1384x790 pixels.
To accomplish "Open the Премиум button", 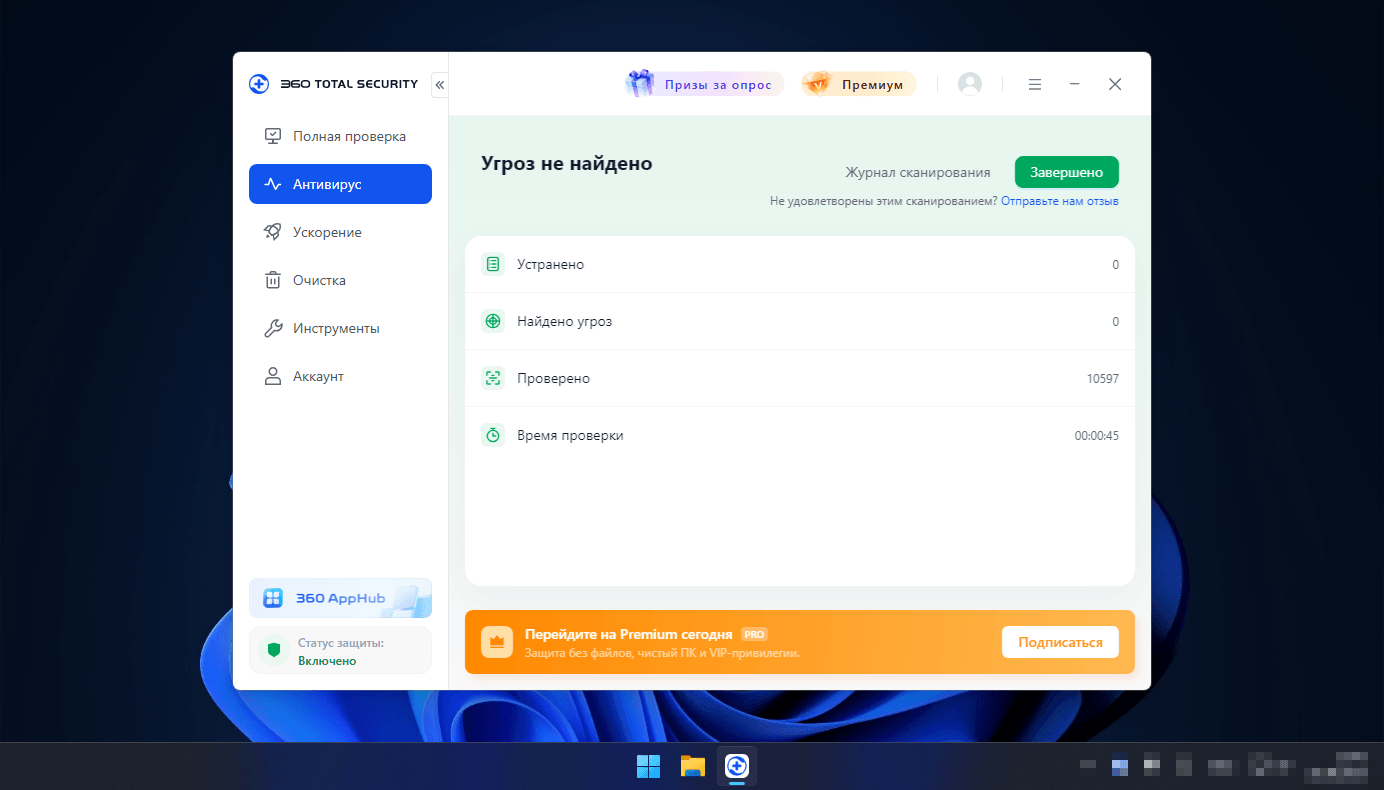I will click(858, 84).
